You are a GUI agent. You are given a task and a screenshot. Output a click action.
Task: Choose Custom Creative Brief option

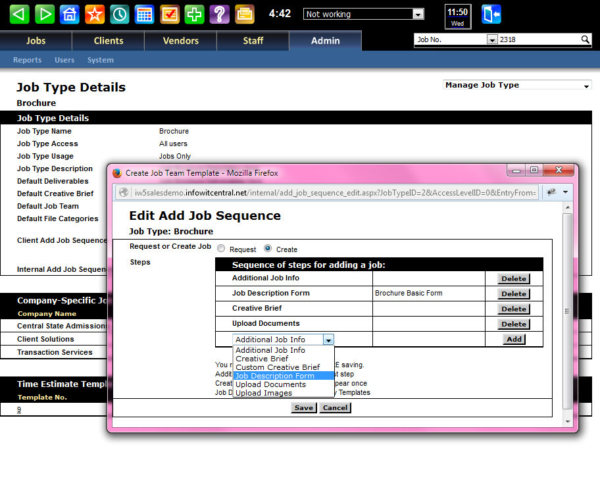(284, 367)
